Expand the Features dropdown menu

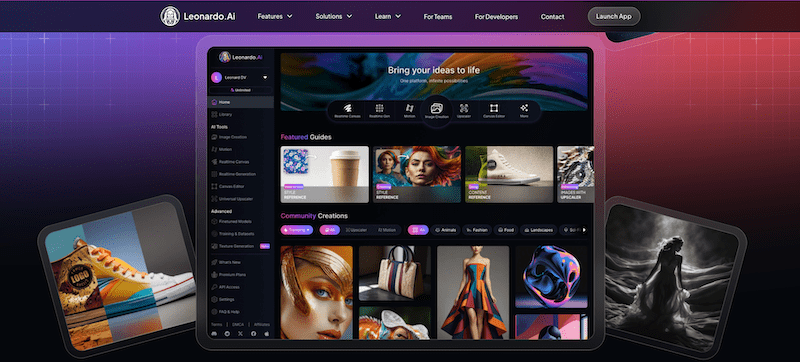(x=275, y=16)
